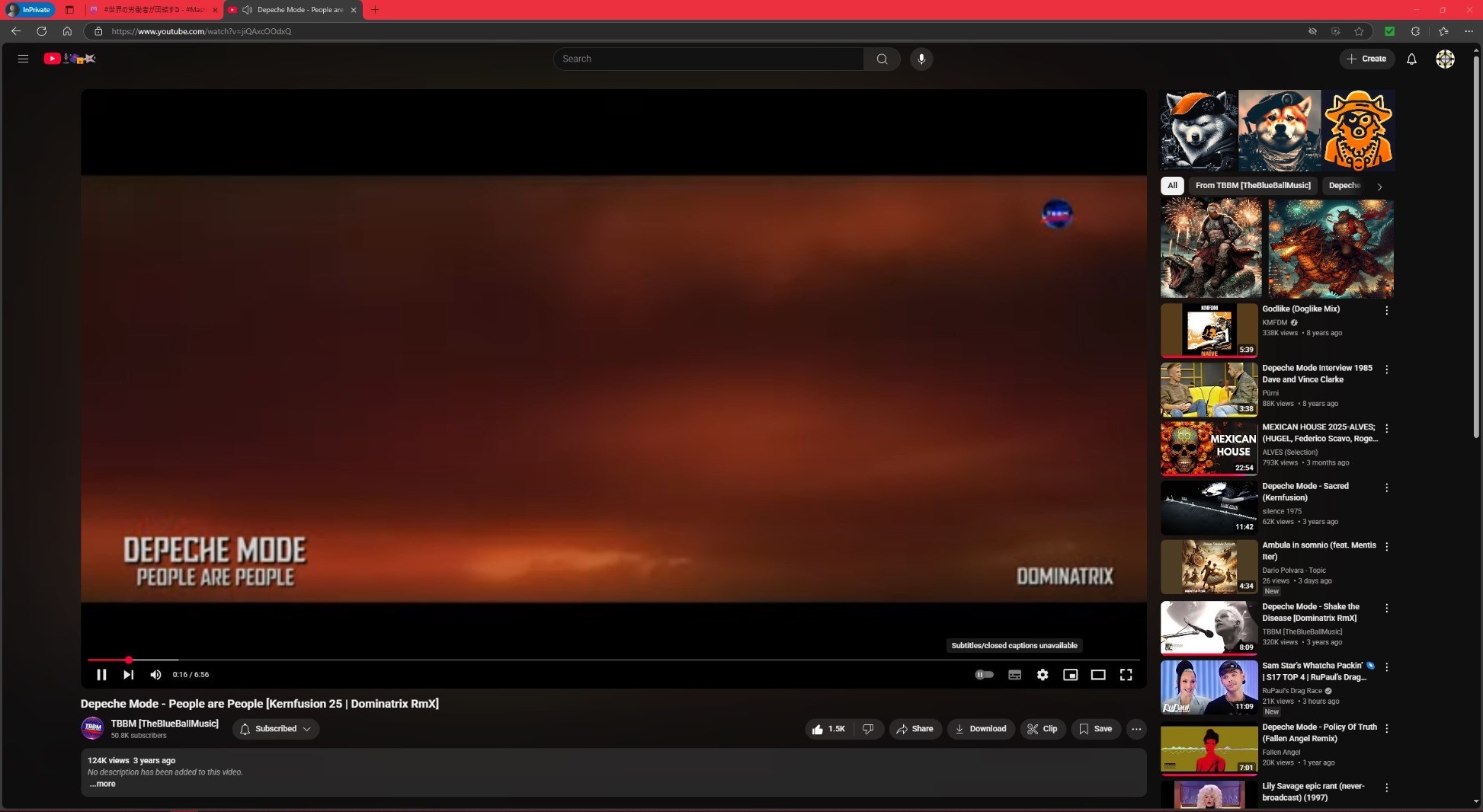
Task: Open the KMFDM channel name
Action: pos(1274,322)
